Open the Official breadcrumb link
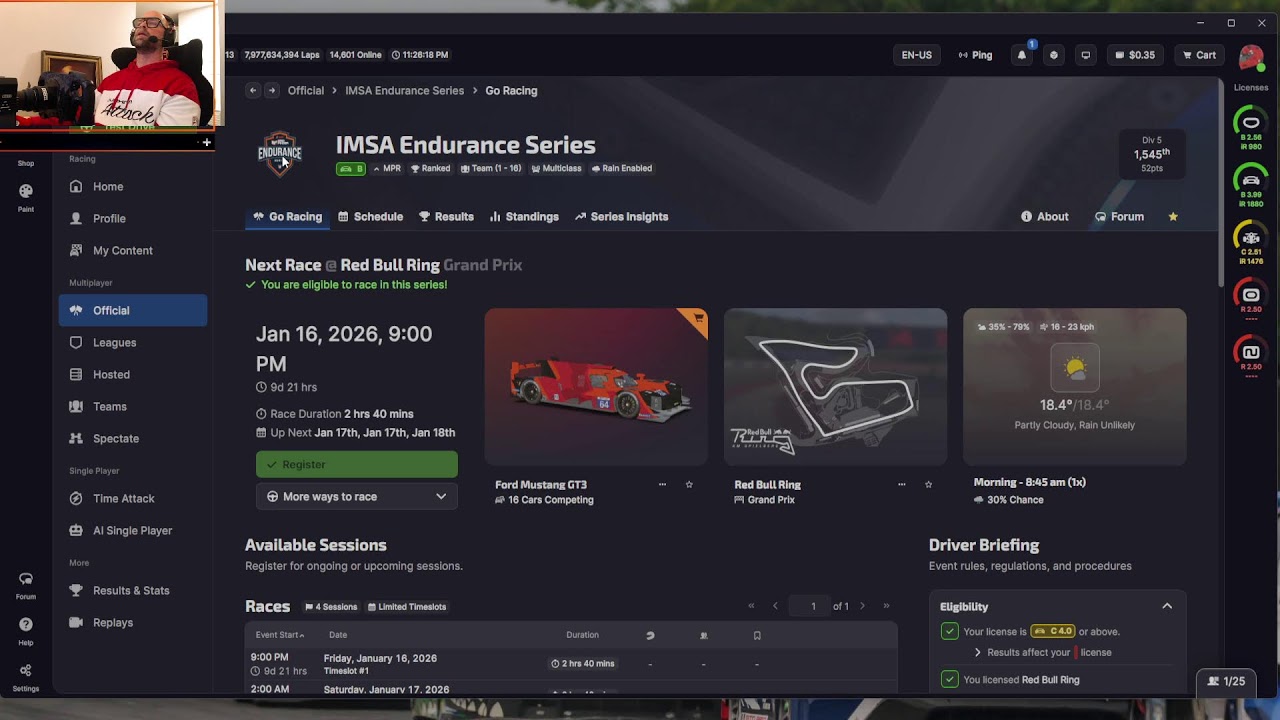Screen dimensions: 1280x720 pyautogui.click(x=306, y=90)
